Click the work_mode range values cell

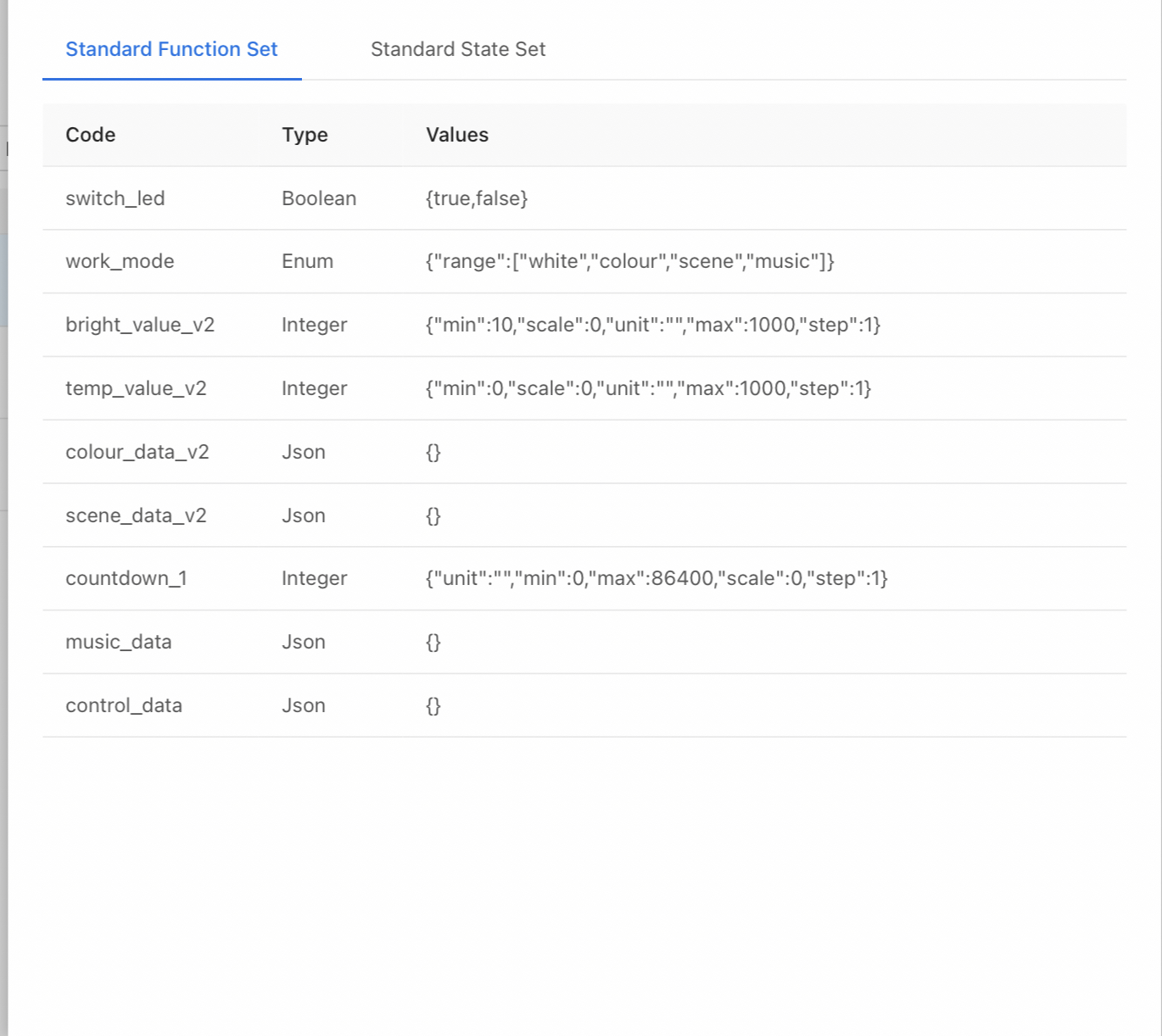[630, 261]
